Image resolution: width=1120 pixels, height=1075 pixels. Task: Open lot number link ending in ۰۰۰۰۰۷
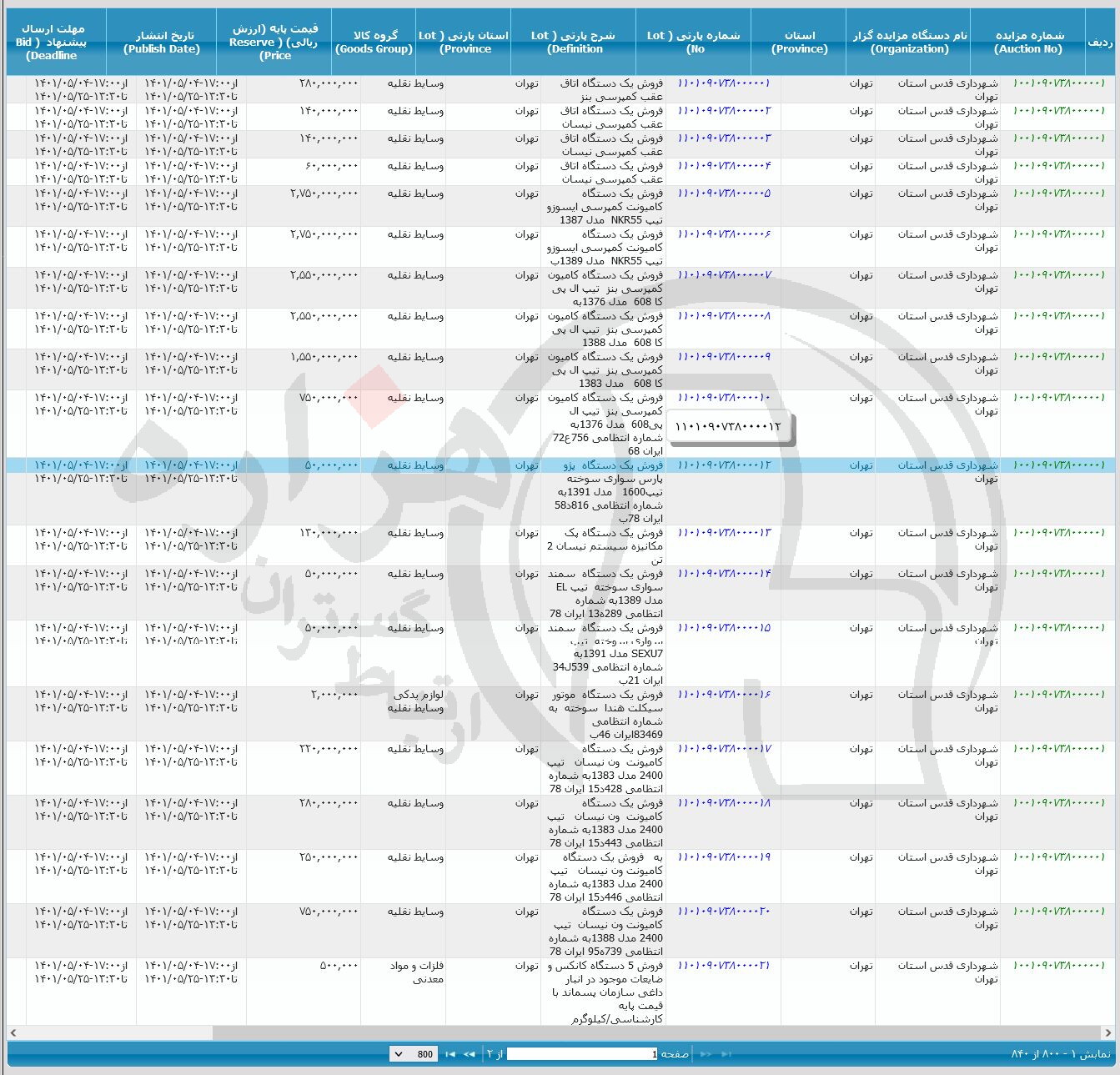724,275
